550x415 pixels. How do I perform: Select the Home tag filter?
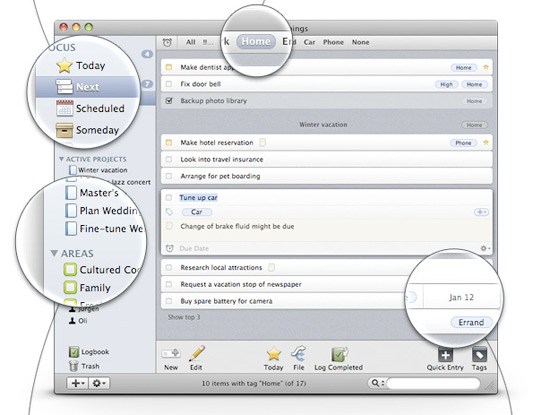[x=256, y=41]
